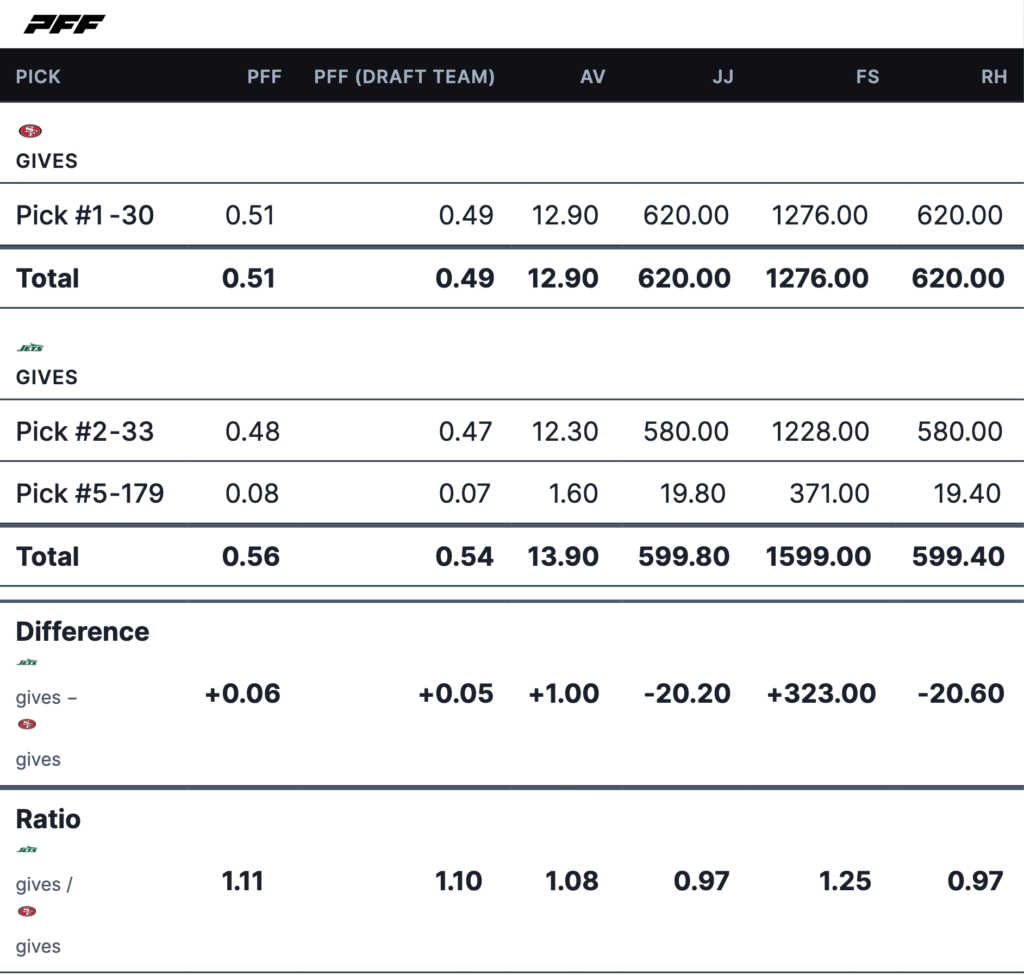Click the Jets logo under Ratio heading
Screen dimensions: 1024x975
[28, 849]
